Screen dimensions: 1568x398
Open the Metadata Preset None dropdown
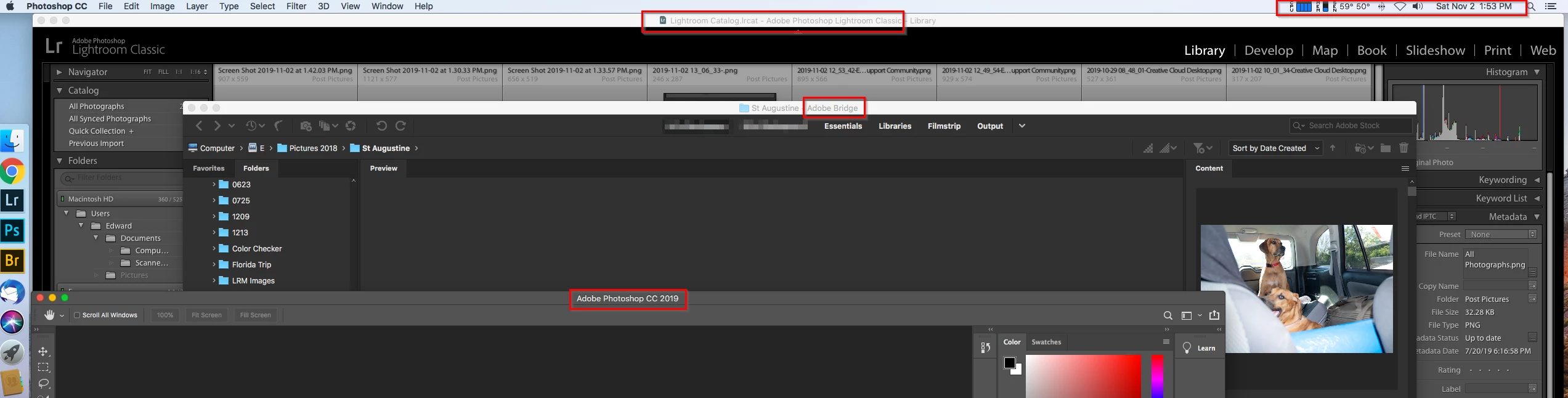click(1501, 234)
